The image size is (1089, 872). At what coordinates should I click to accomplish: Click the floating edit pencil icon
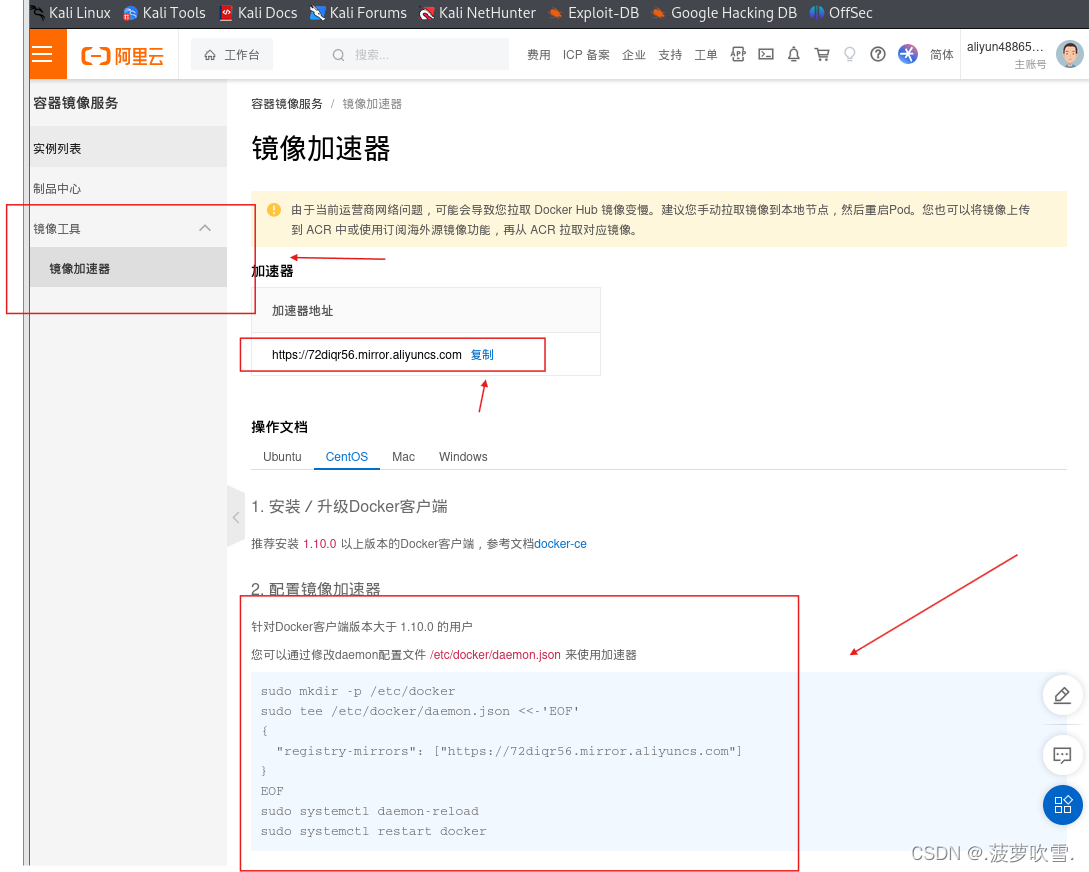pyautogui.click(x=1062, y=695)
